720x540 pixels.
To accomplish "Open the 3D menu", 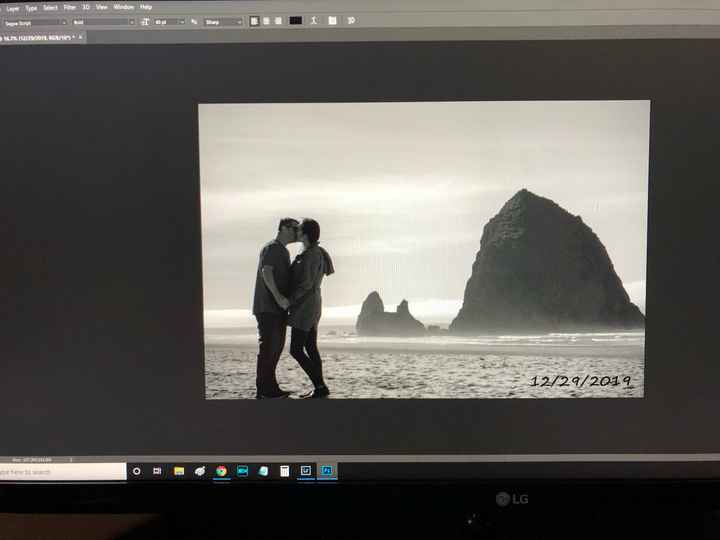I will coord(86,7).
